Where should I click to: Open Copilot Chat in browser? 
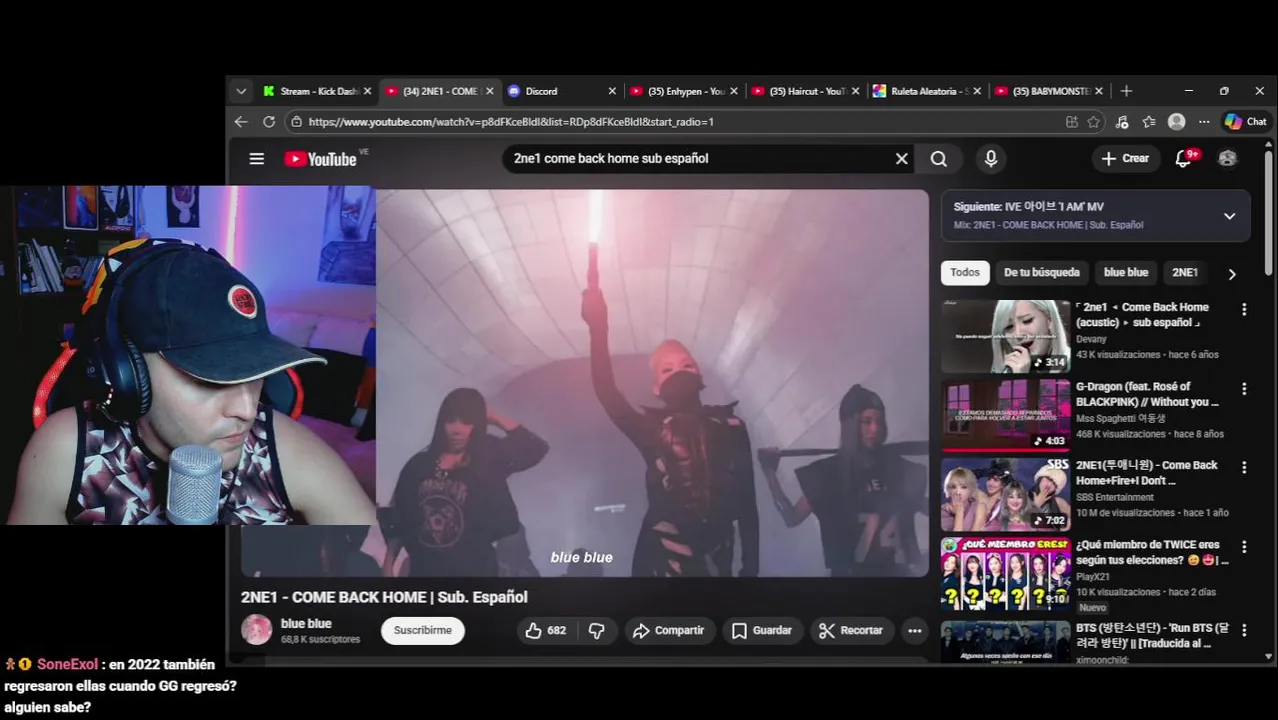click(1246, 121)
